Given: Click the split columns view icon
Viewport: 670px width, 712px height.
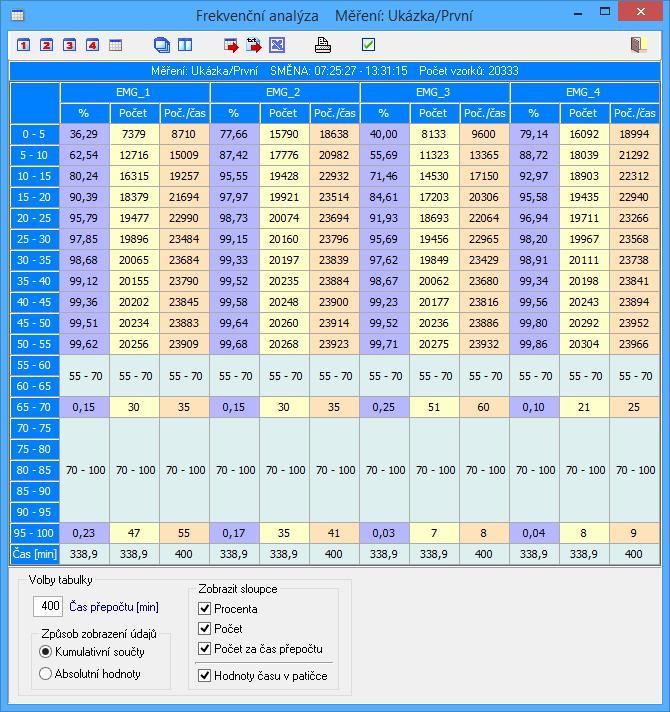Looking at the screenshot, I should [x=185, y=45].
